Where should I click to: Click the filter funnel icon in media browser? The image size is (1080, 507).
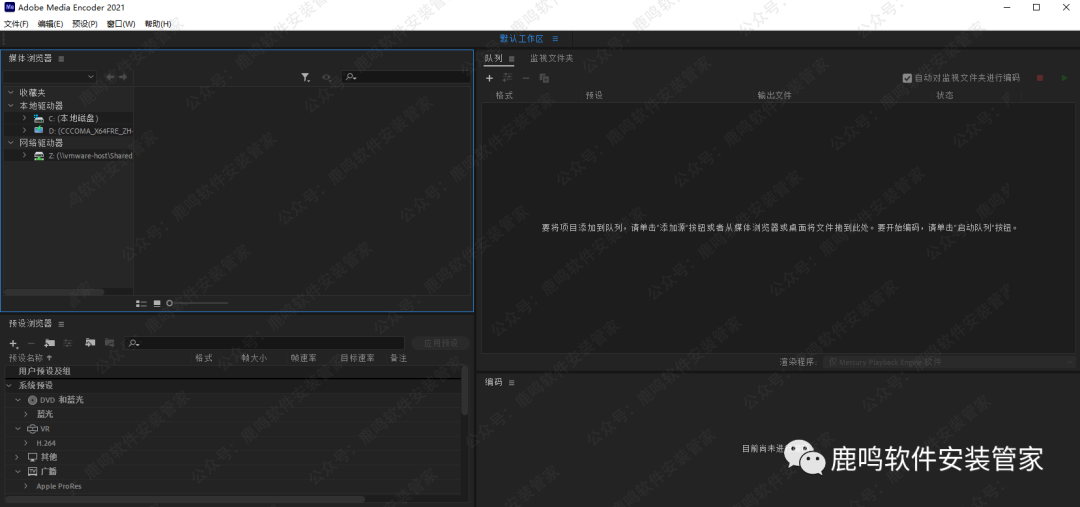pos(305,77)
